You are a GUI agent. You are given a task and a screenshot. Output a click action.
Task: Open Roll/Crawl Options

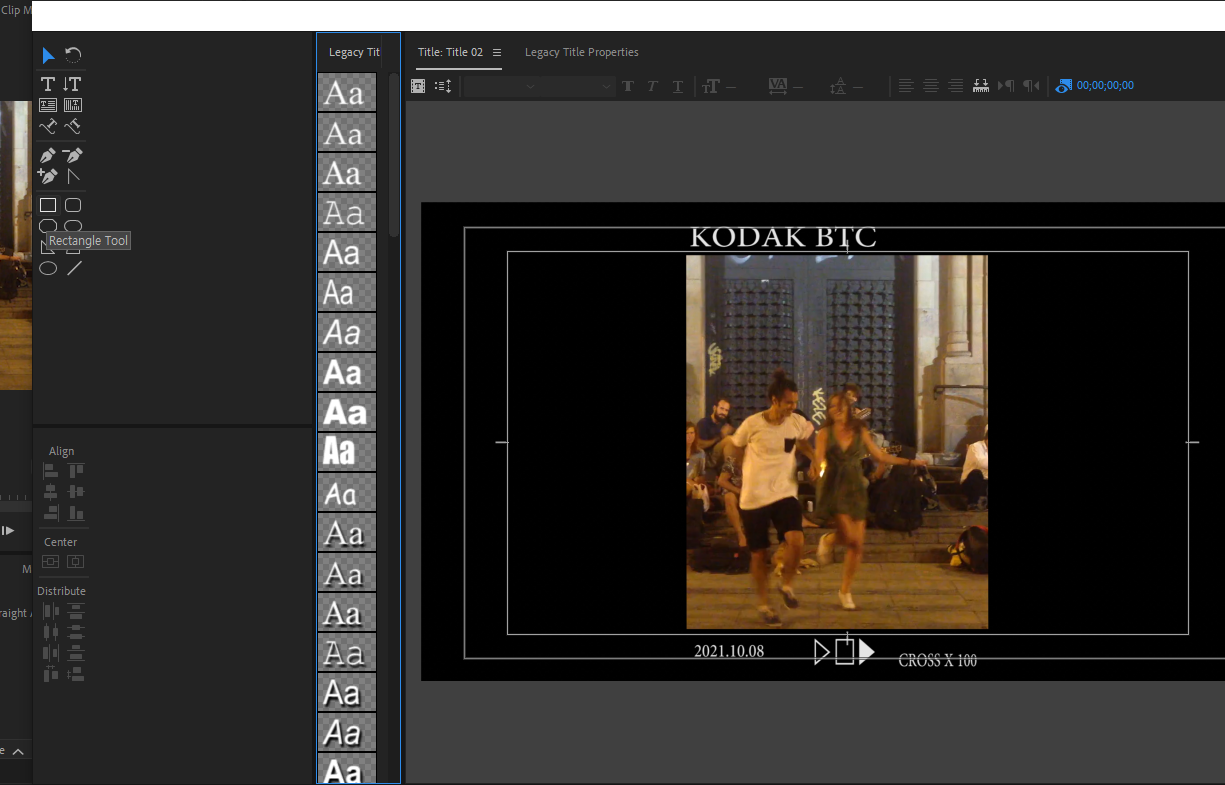click(x=443, y=86)
